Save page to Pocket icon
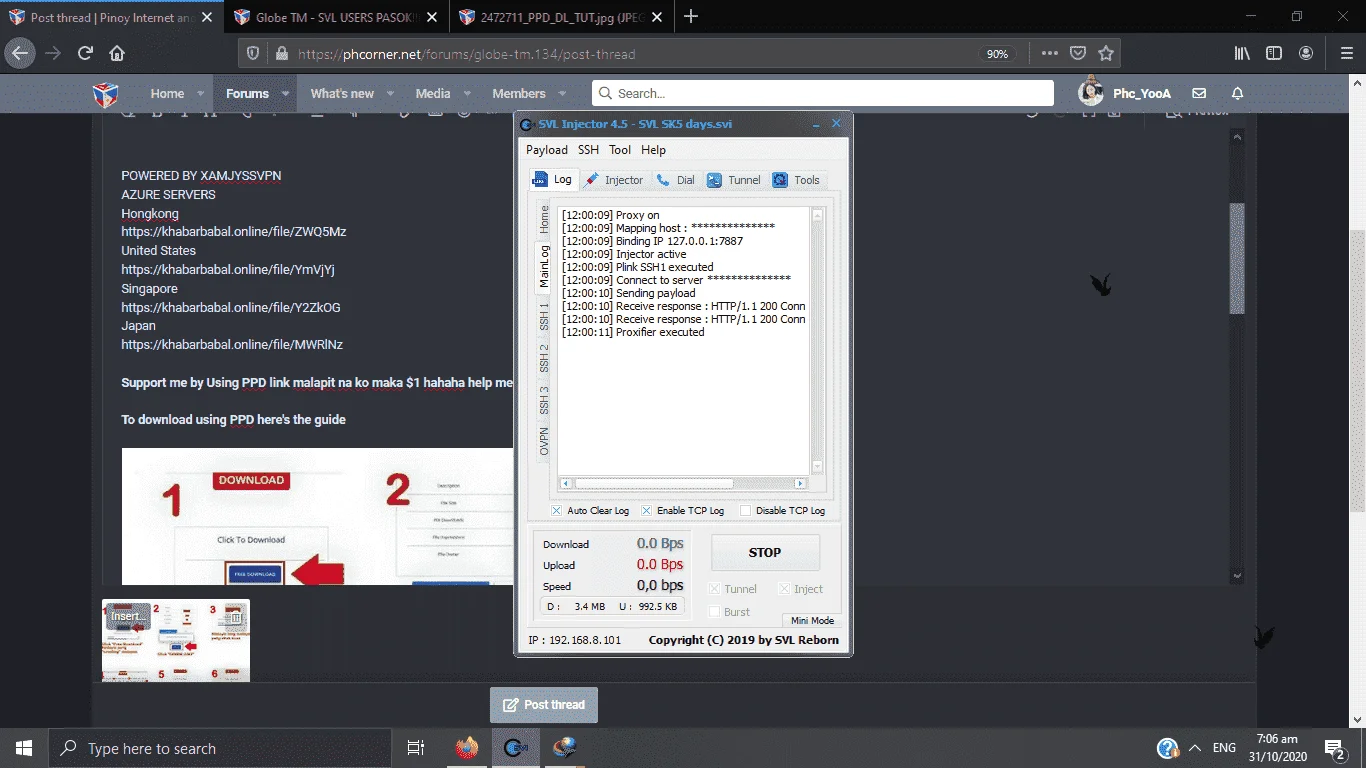Viewport: 1366px width, 768px height. [x=1078, y=54]
